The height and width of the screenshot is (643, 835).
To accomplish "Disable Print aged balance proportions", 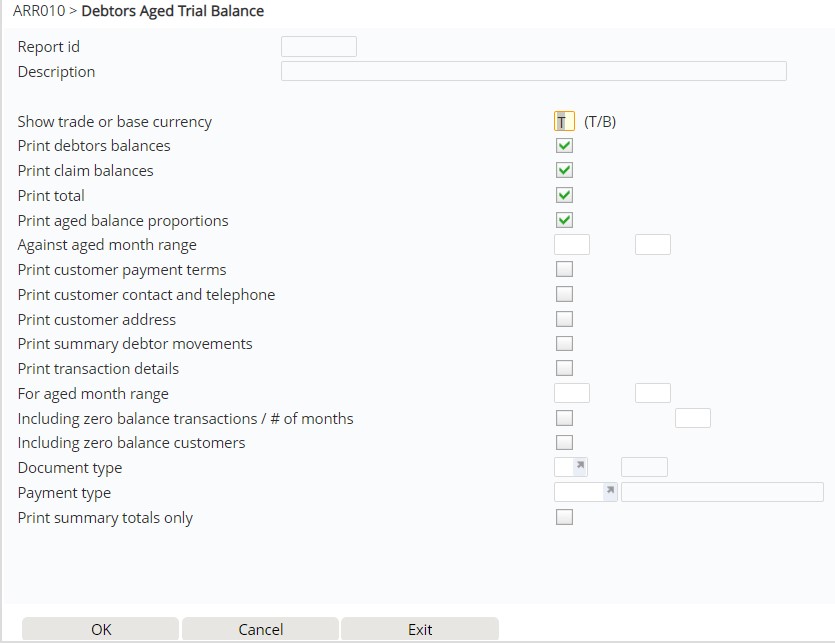I will click(x=564, y=220).
